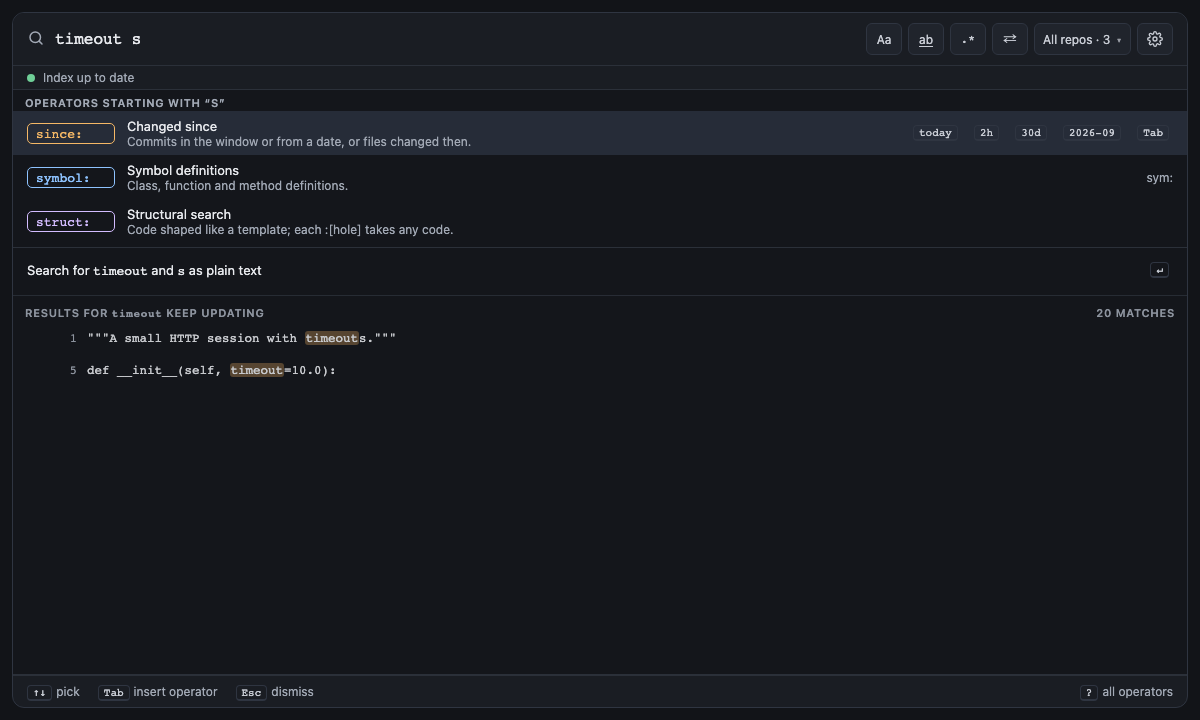Click the '20 MATCHES' count
The height and width of the screenshot is (720, 1200).
1135,313
